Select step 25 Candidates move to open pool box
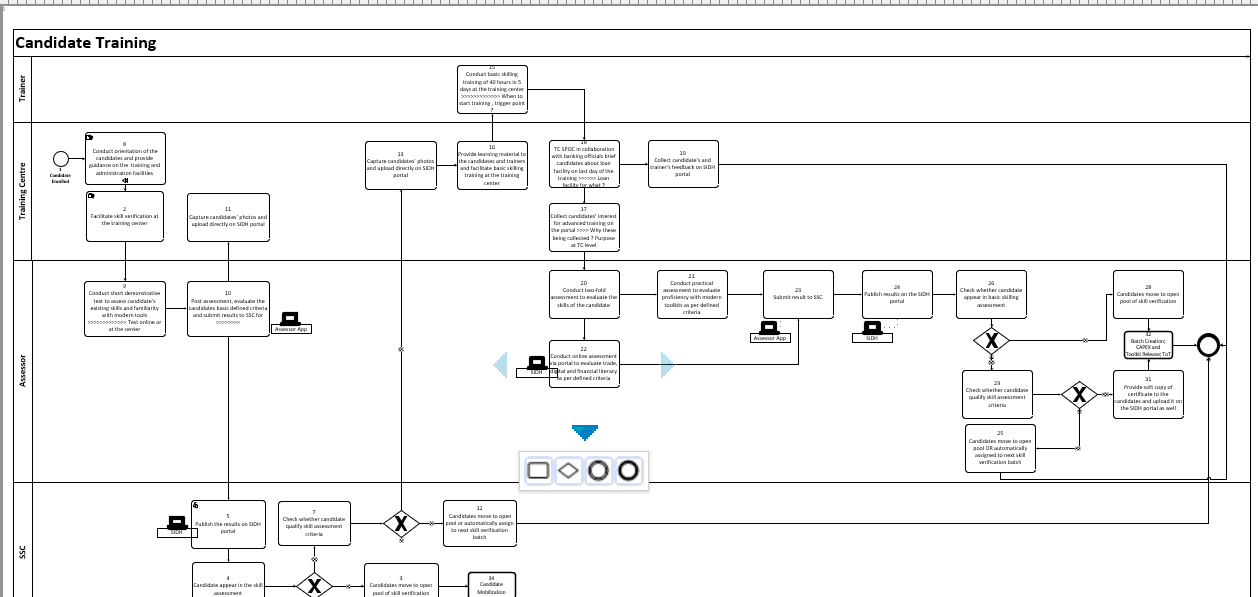Screen dimensions: 1258x597 click(x=1001, y=448)
